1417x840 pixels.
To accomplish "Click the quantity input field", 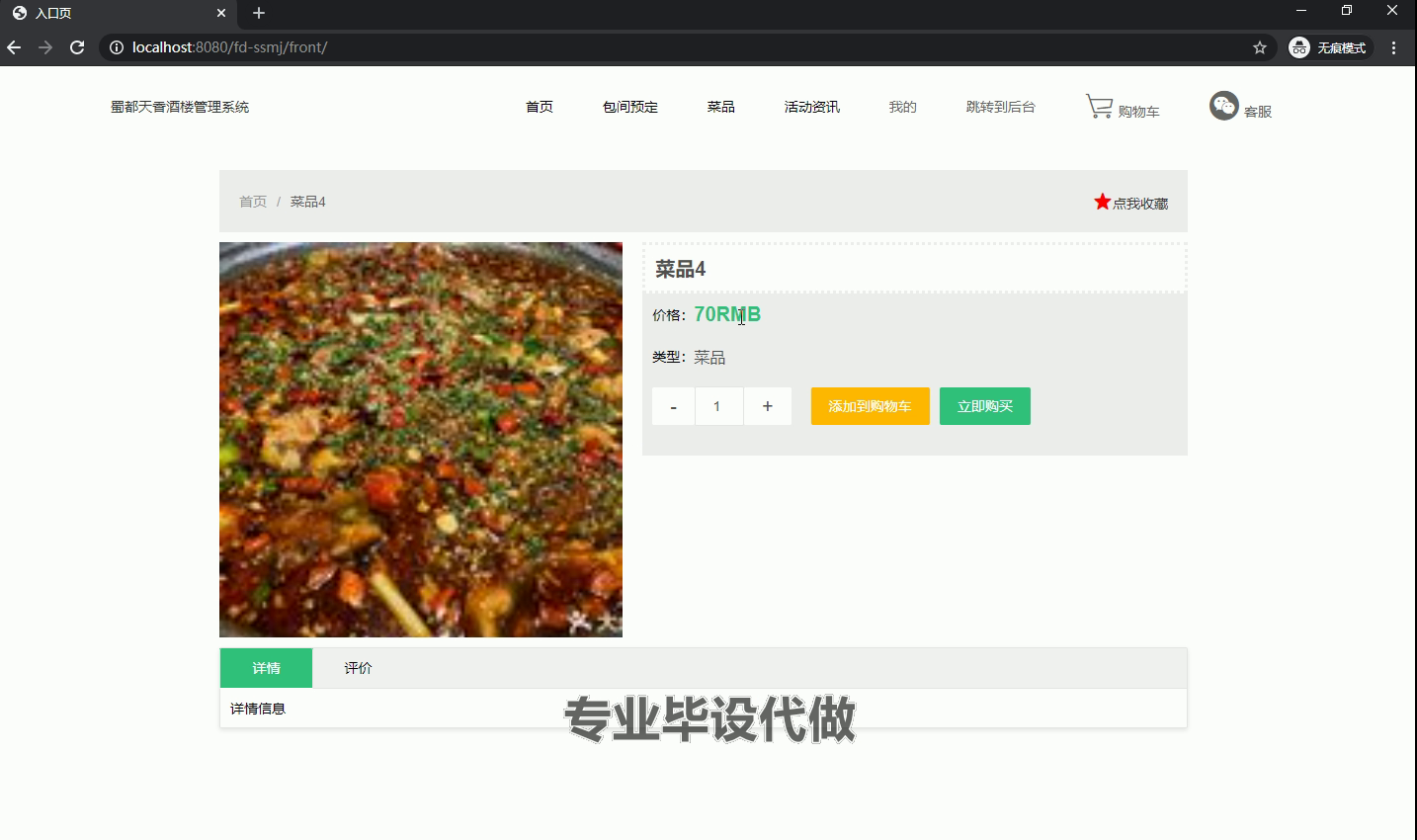I will click(x=719, y=406).
